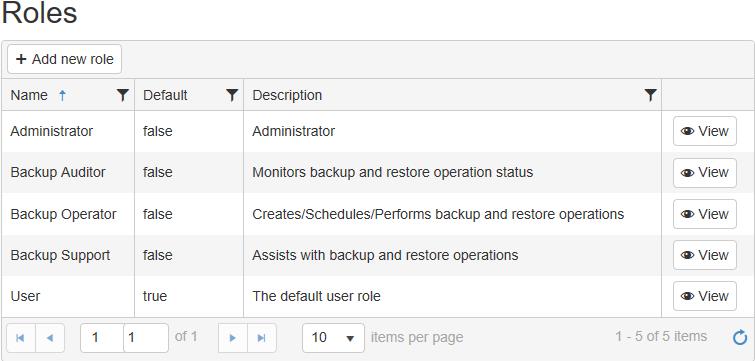
Task: Open the items per page dropdown
Action: (333, 338)
